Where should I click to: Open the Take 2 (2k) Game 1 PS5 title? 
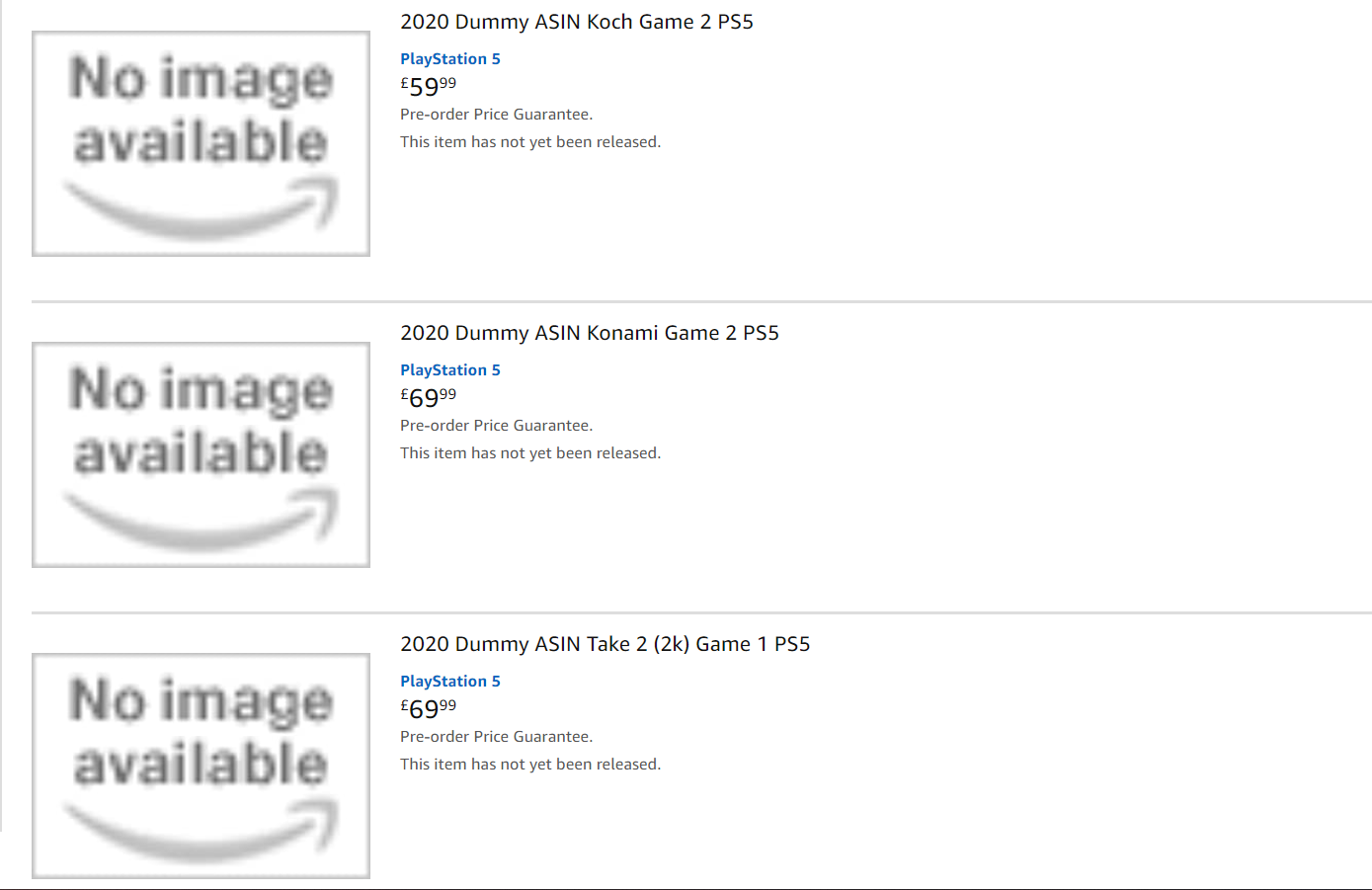(605, 644)
